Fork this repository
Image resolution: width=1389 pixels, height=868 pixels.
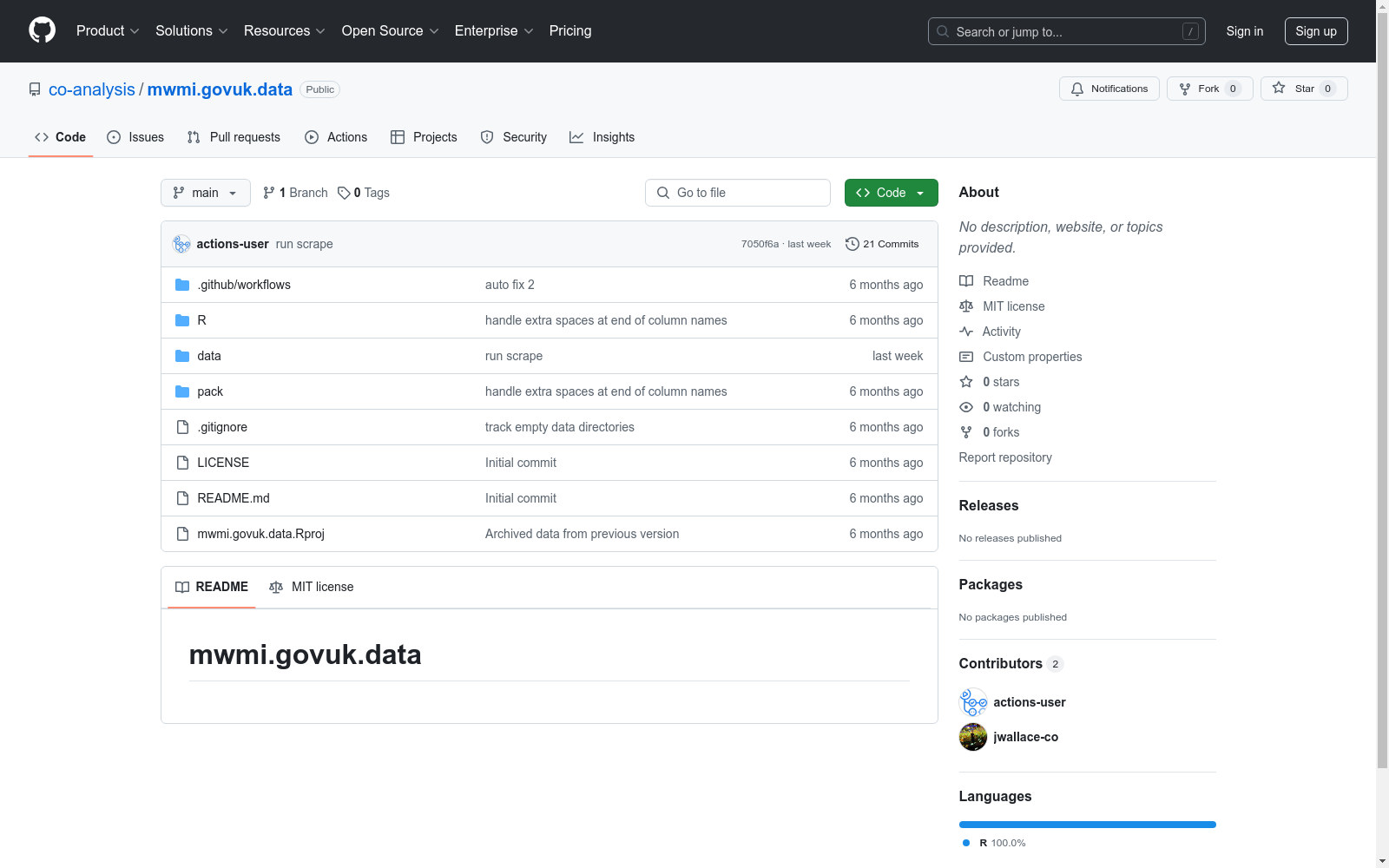(1209, 89)
